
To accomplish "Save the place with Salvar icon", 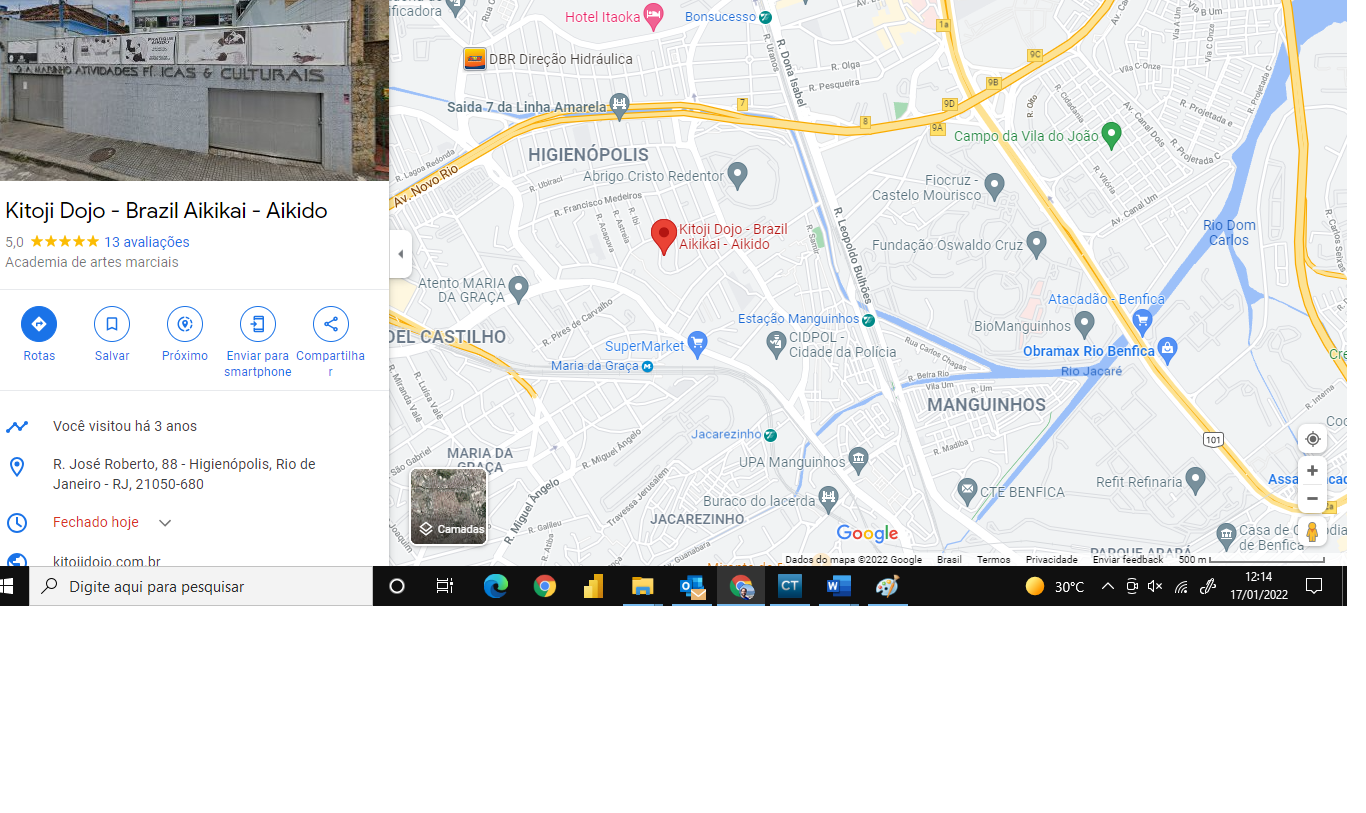I will 112,324.
